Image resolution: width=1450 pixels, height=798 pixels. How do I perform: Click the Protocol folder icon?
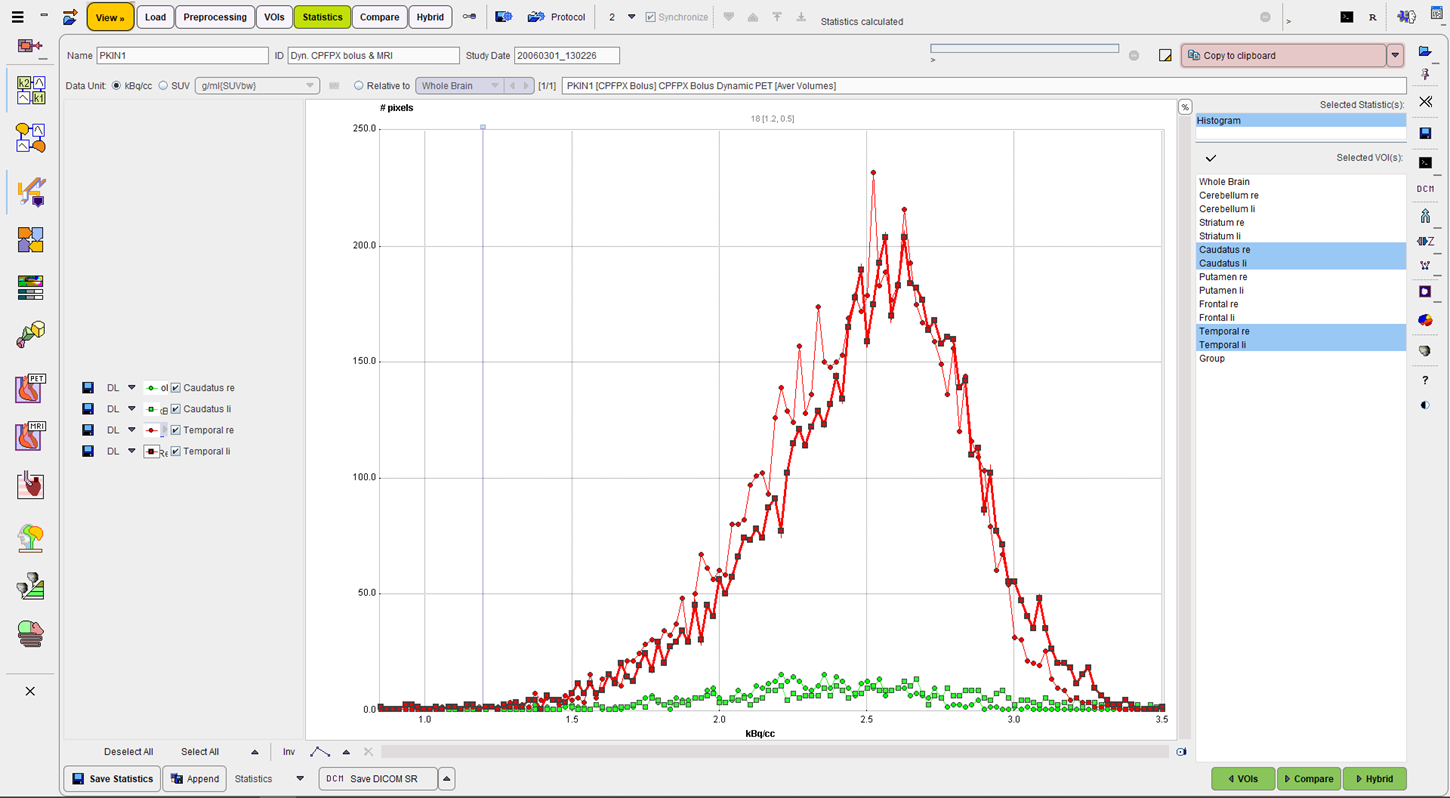(536, 17)
